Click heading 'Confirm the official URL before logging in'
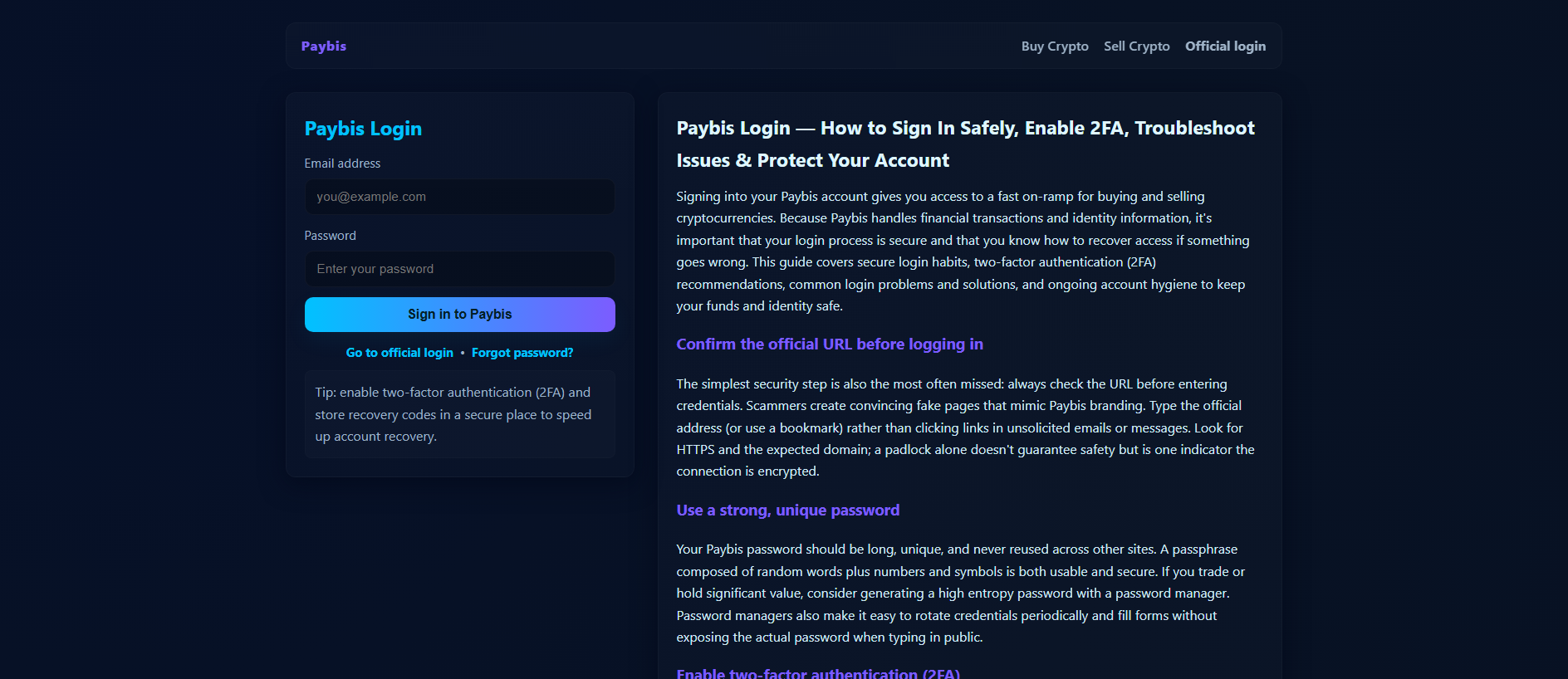The height and width of the screenshot is (679, 1568). pos(829,344)
